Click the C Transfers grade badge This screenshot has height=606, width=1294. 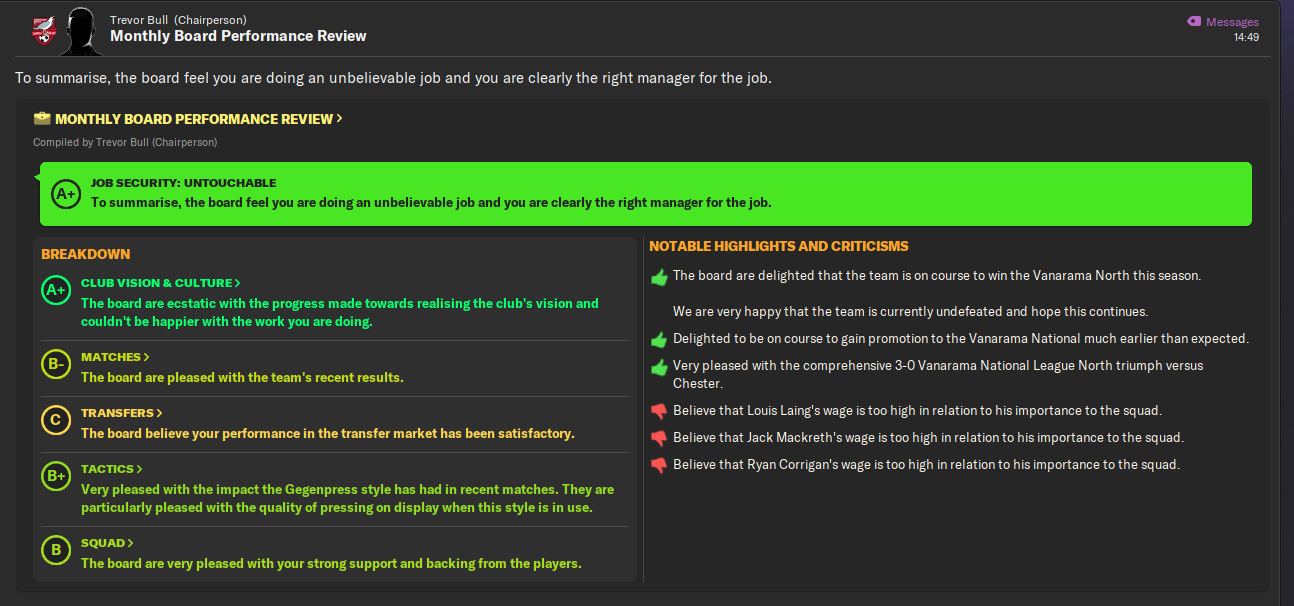(x=56, y=421)
